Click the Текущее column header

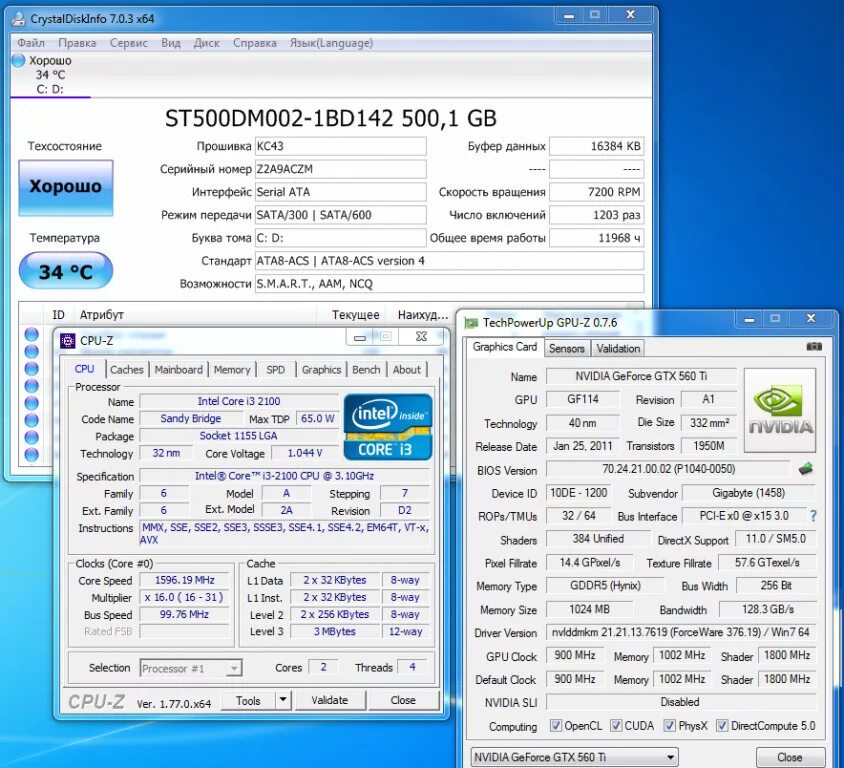355,315
